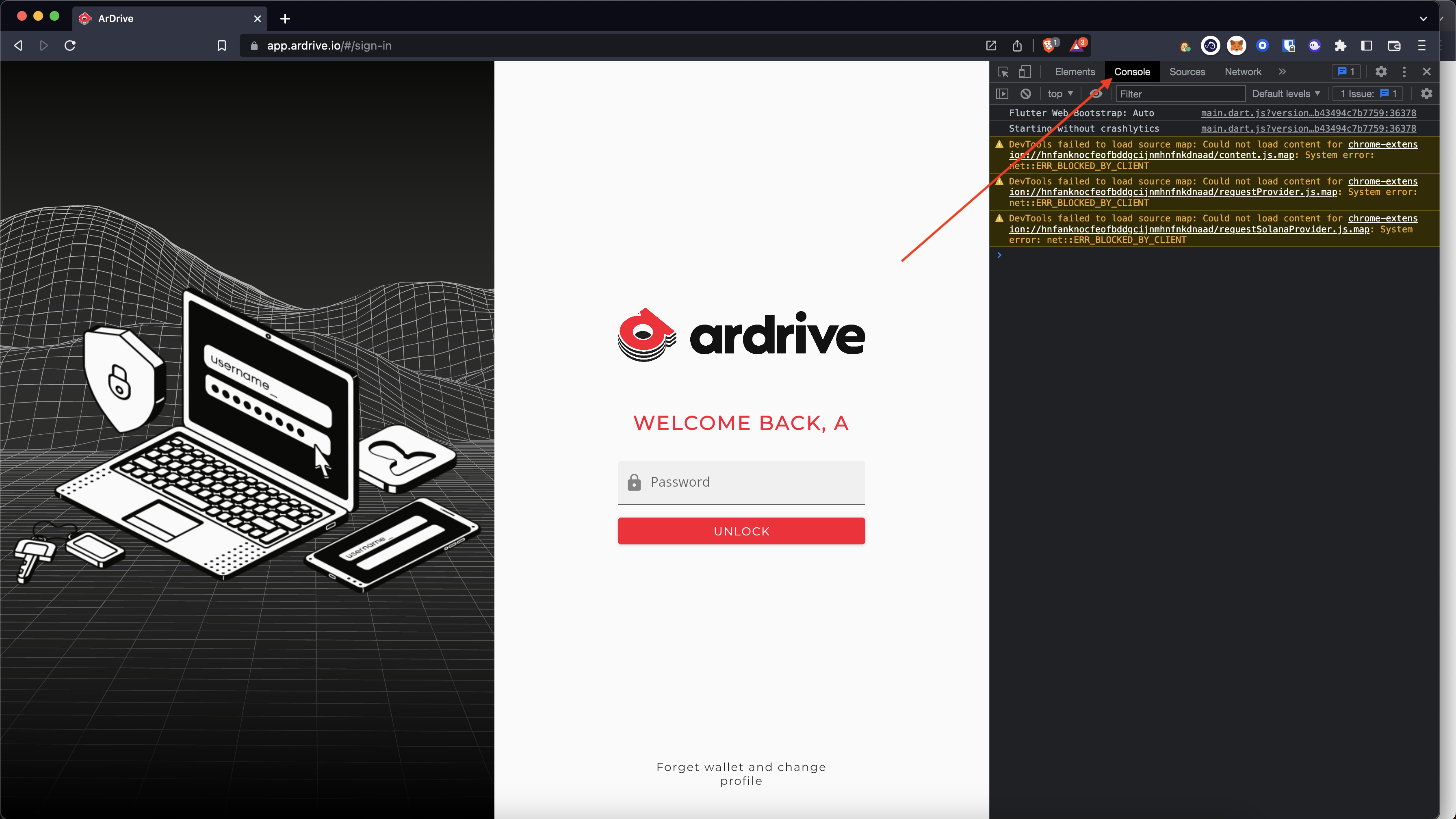1456x819 pixels.
Task: Click the share page icon
Action: [1017, 46]
